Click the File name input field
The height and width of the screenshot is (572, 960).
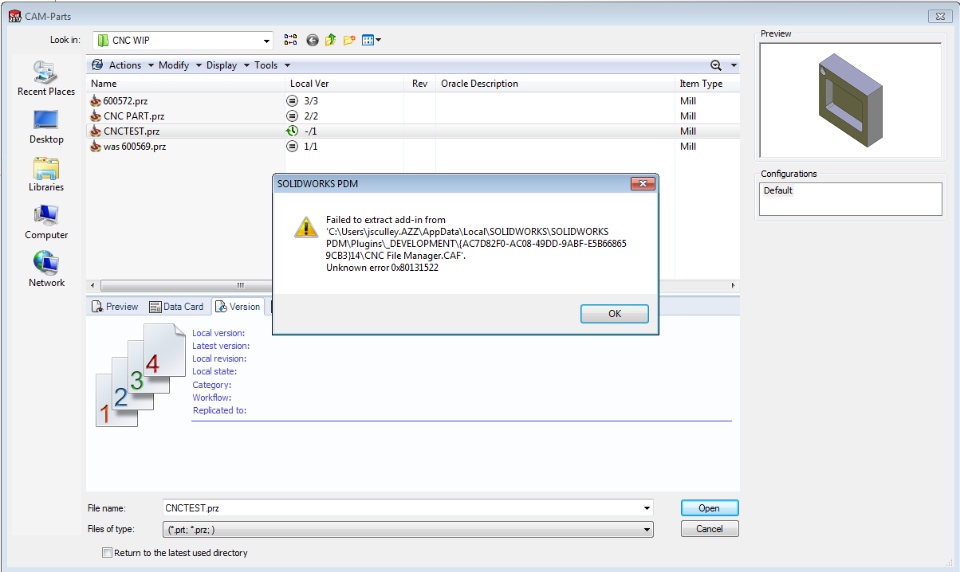click(402, 508)
